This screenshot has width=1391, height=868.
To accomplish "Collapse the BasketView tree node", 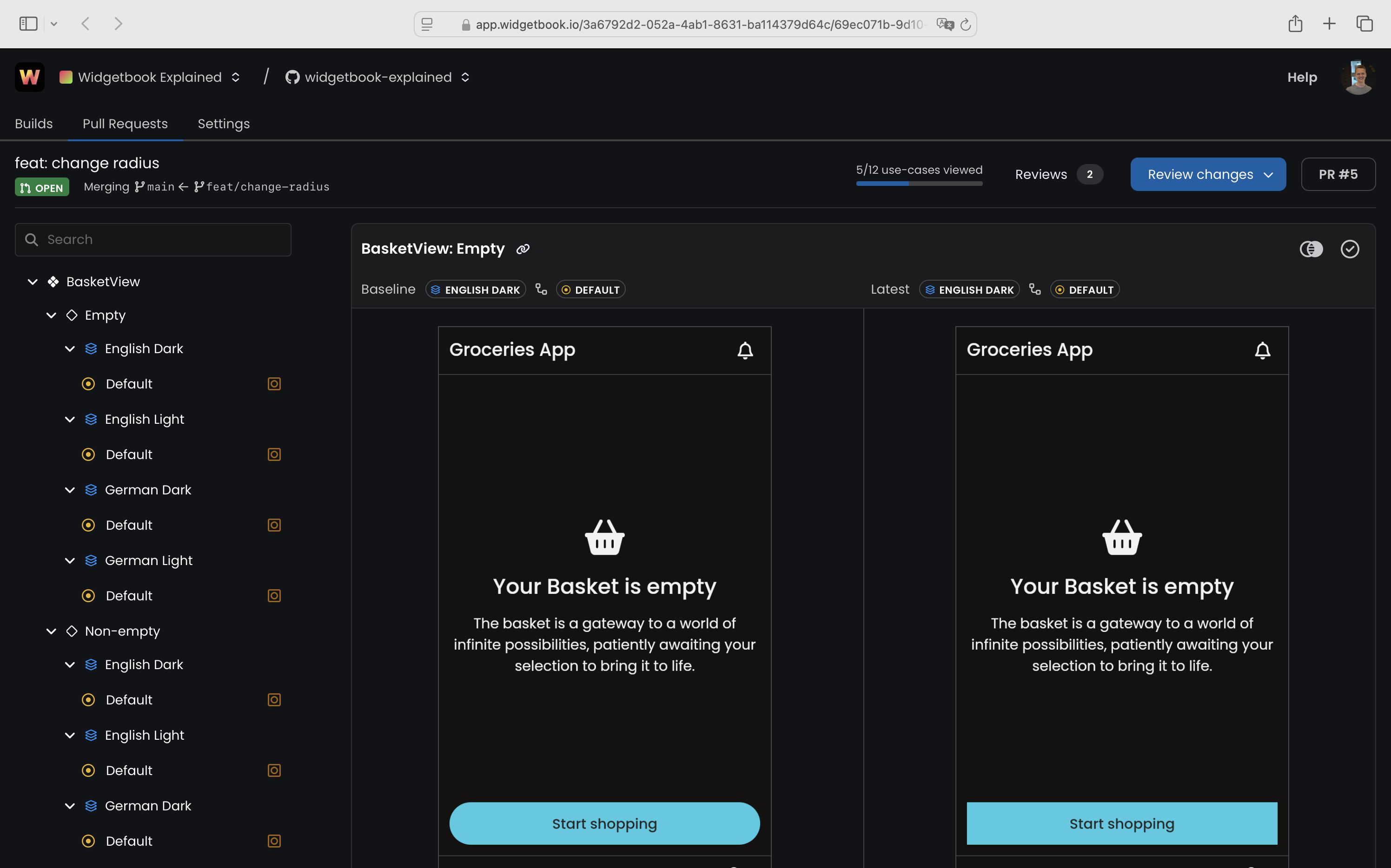I will point(33,282).
